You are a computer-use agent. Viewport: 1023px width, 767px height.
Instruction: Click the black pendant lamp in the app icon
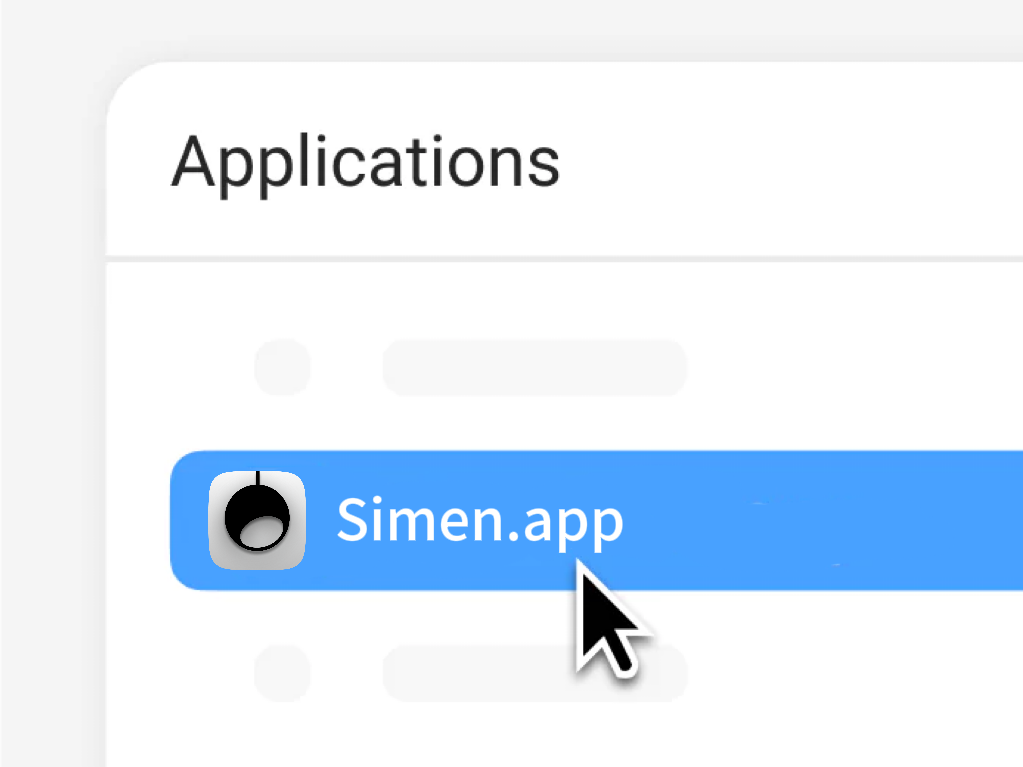click(257, 513)
